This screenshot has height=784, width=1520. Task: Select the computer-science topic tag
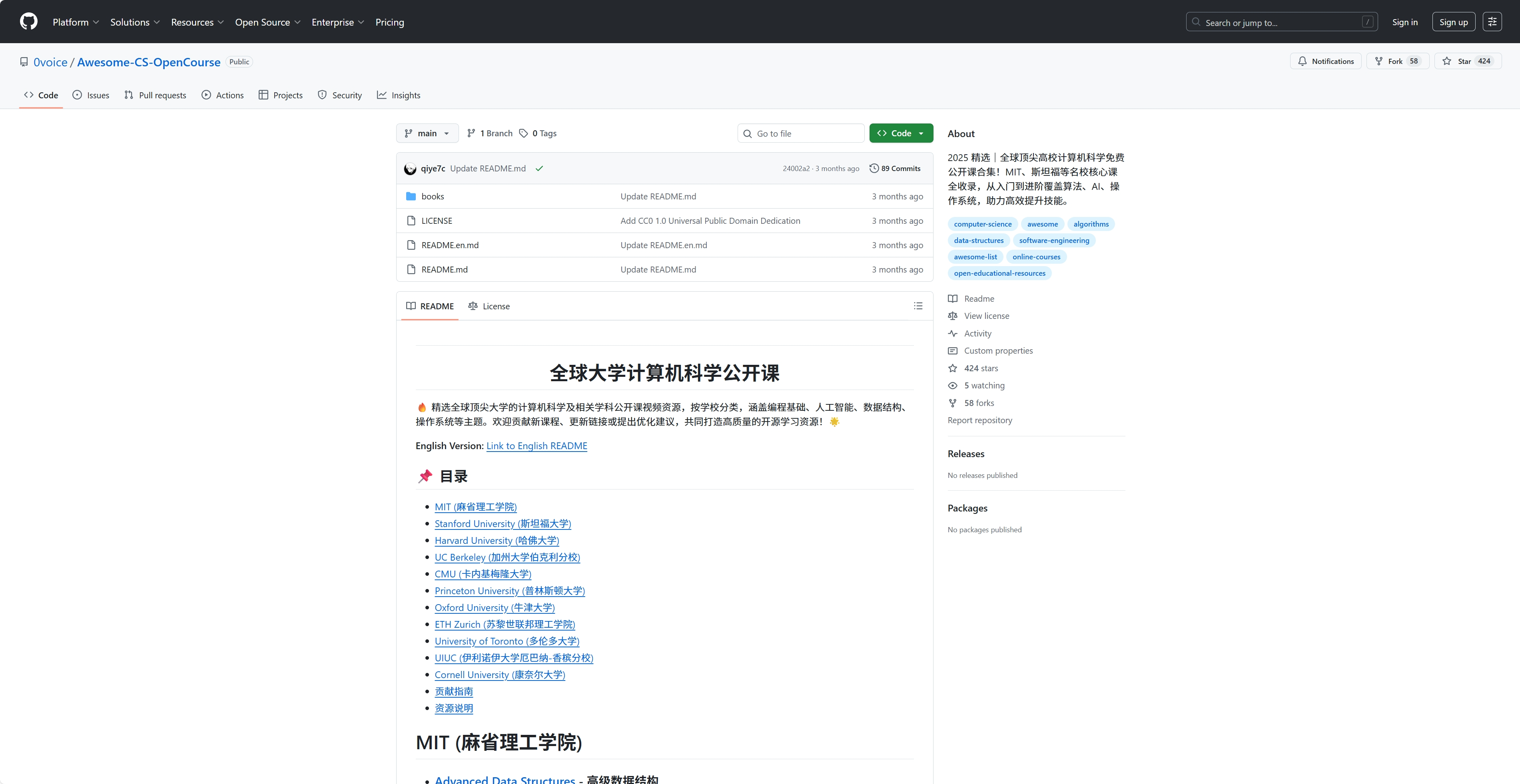point(982,224)
